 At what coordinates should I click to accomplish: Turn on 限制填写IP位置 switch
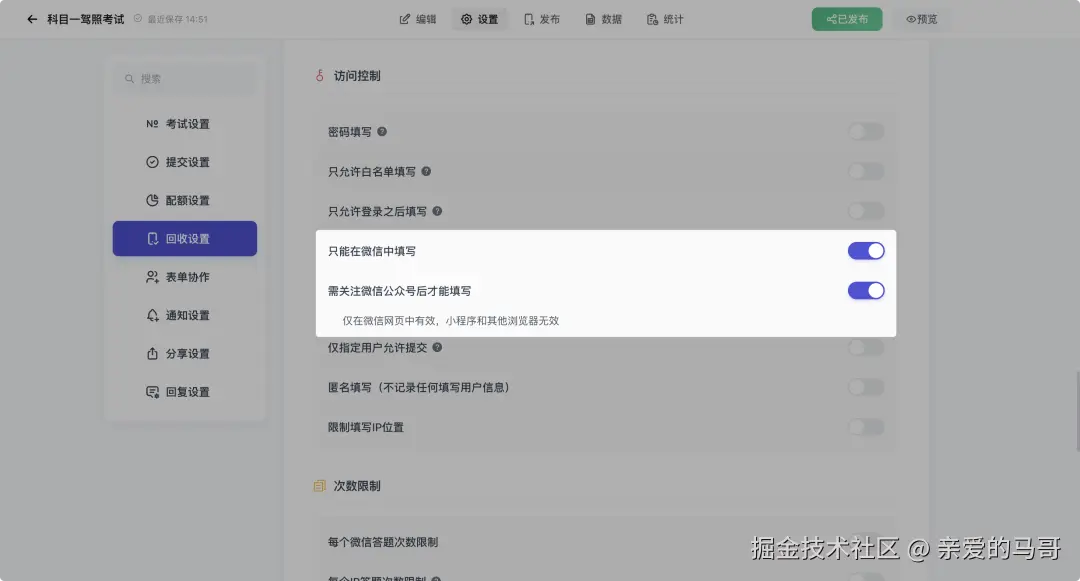(x=866, y=427)
